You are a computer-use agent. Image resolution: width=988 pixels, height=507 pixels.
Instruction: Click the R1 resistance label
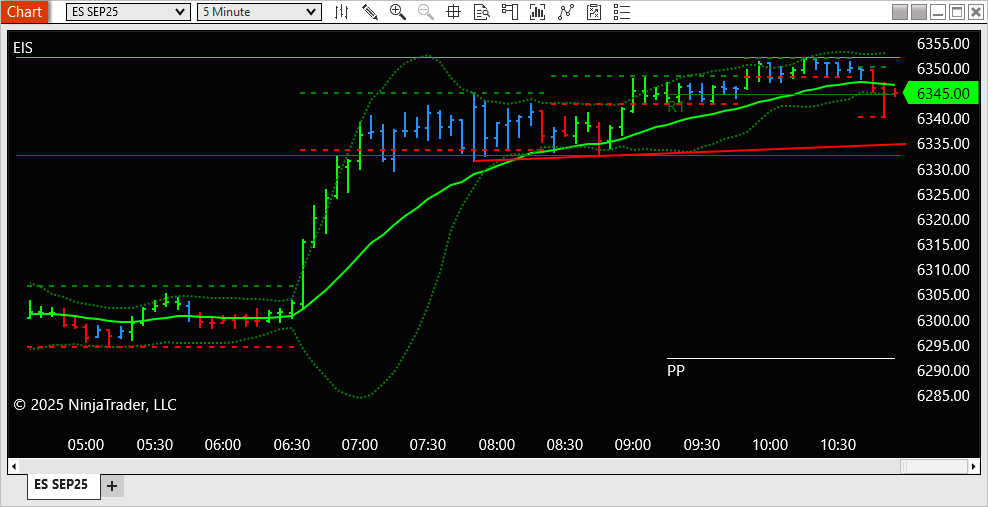point(675,106)
